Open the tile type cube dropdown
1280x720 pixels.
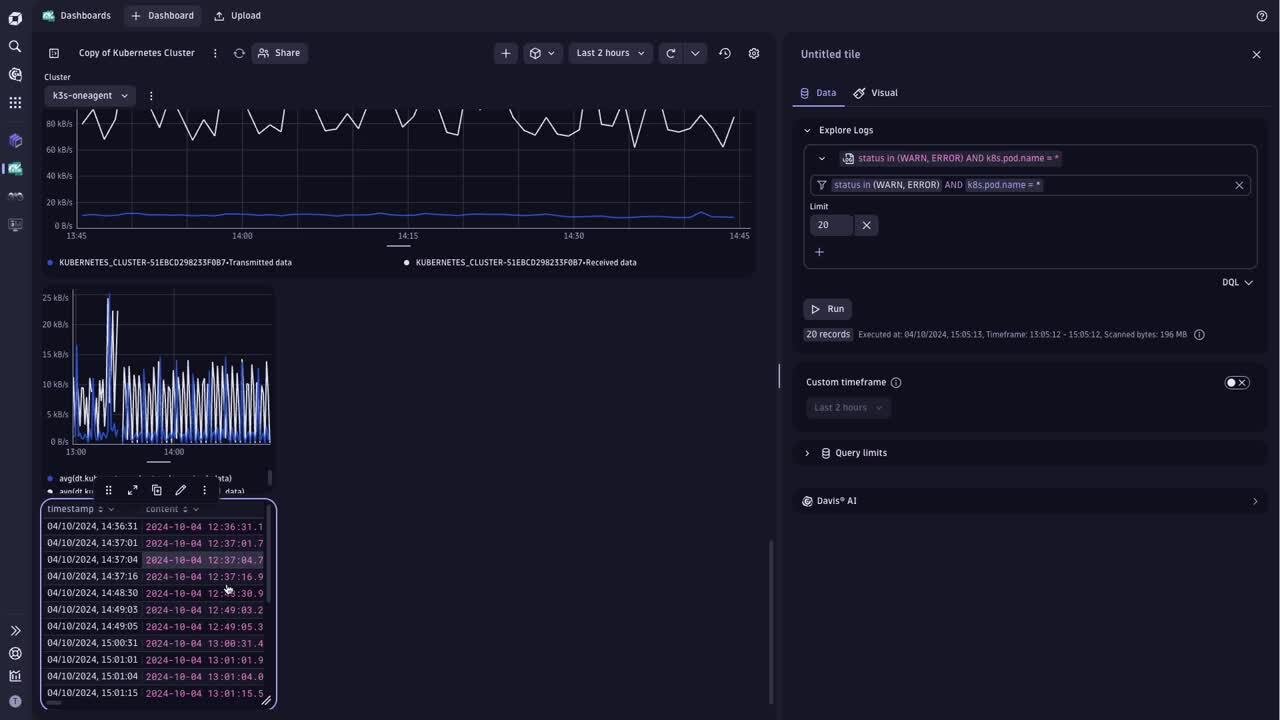click(x=544, y=53)
